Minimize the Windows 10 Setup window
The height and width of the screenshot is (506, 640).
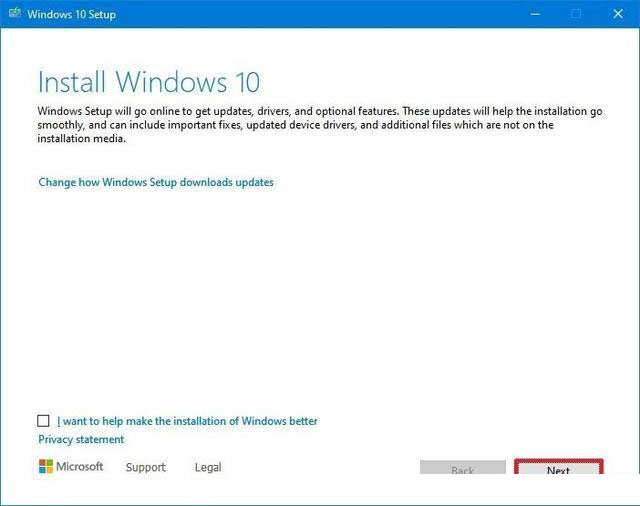(531, 14)
